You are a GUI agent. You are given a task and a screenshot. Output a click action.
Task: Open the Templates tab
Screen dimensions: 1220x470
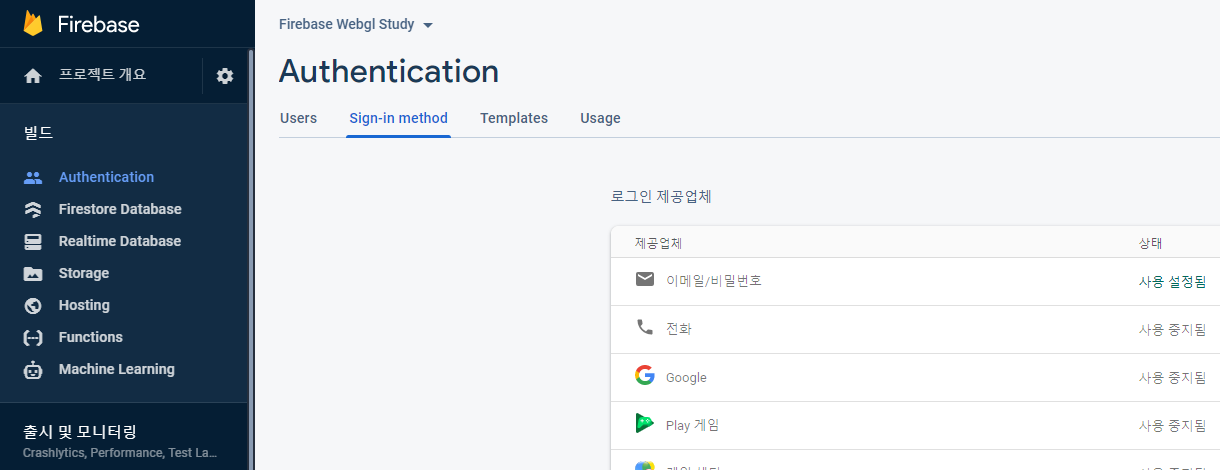(514, 118)
